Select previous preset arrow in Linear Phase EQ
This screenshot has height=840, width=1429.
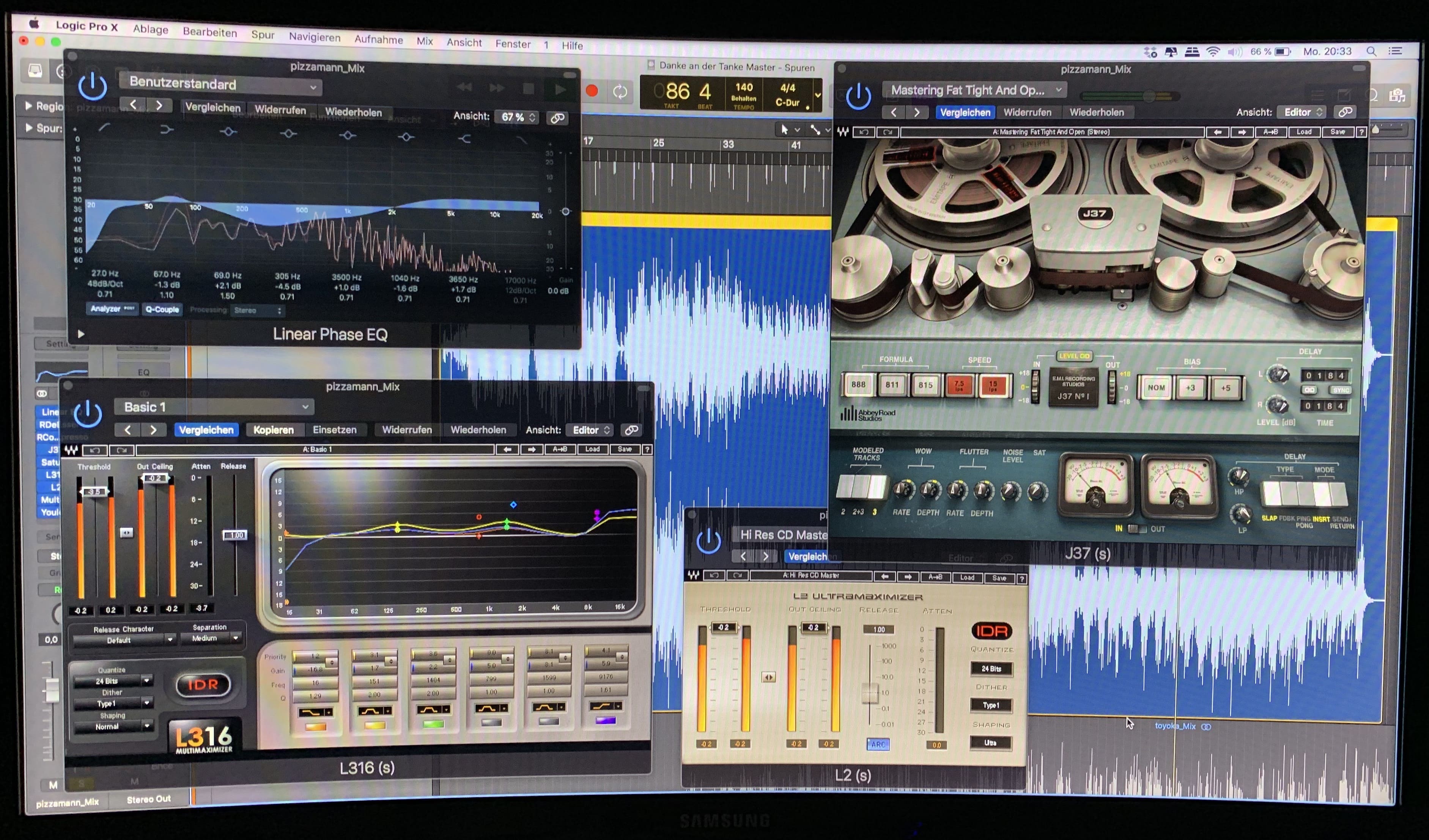pyautogui.click(x=133, y=104)
